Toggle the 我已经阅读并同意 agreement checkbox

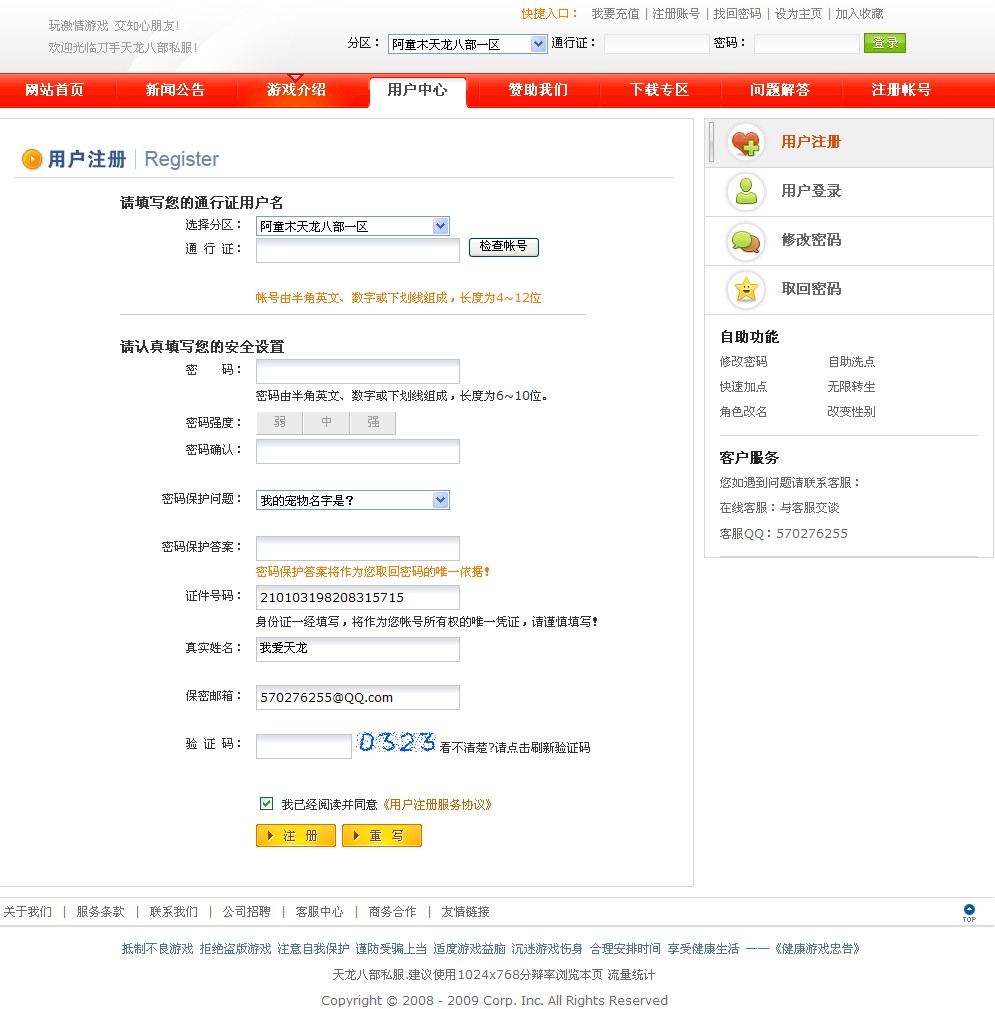(x=266, y=803)
